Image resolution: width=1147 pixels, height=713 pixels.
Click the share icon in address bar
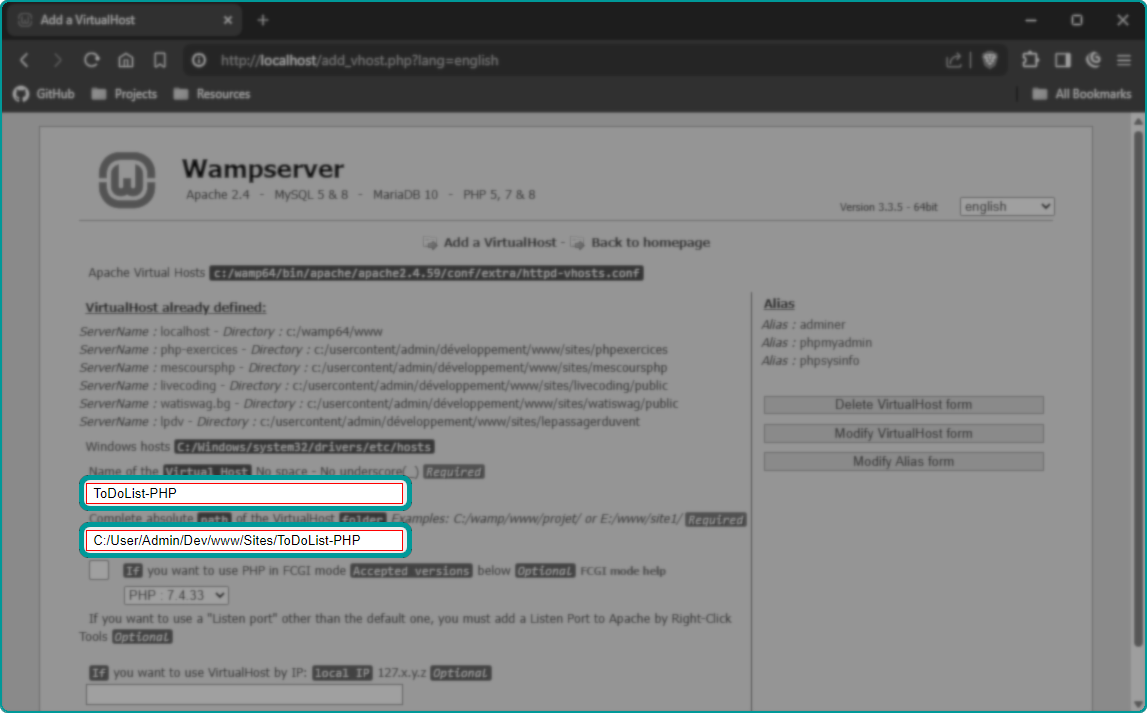953,61
